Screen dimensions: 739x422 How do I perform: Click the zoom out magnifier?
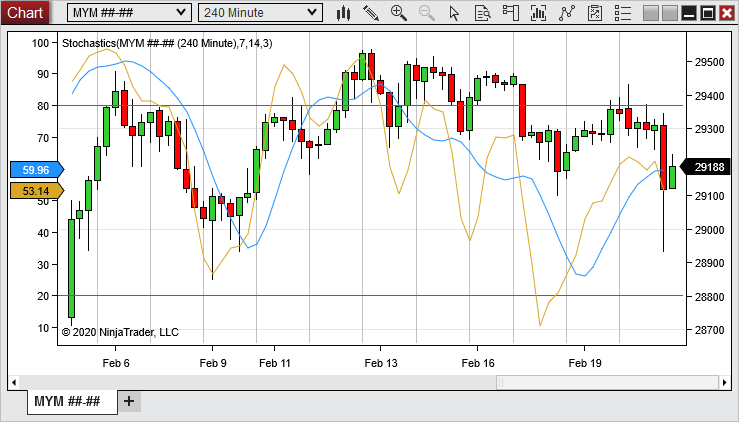tap(427, 13)
